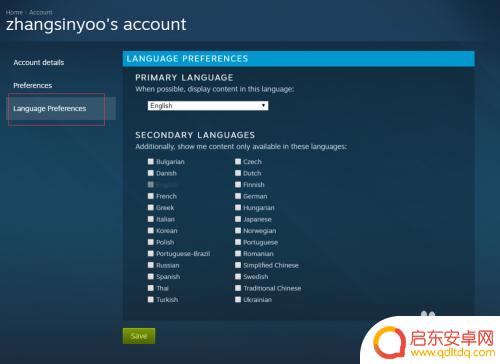The image size is (500, 364).
Task: Enable the Korean checkbox
Action: click(151, 230)
